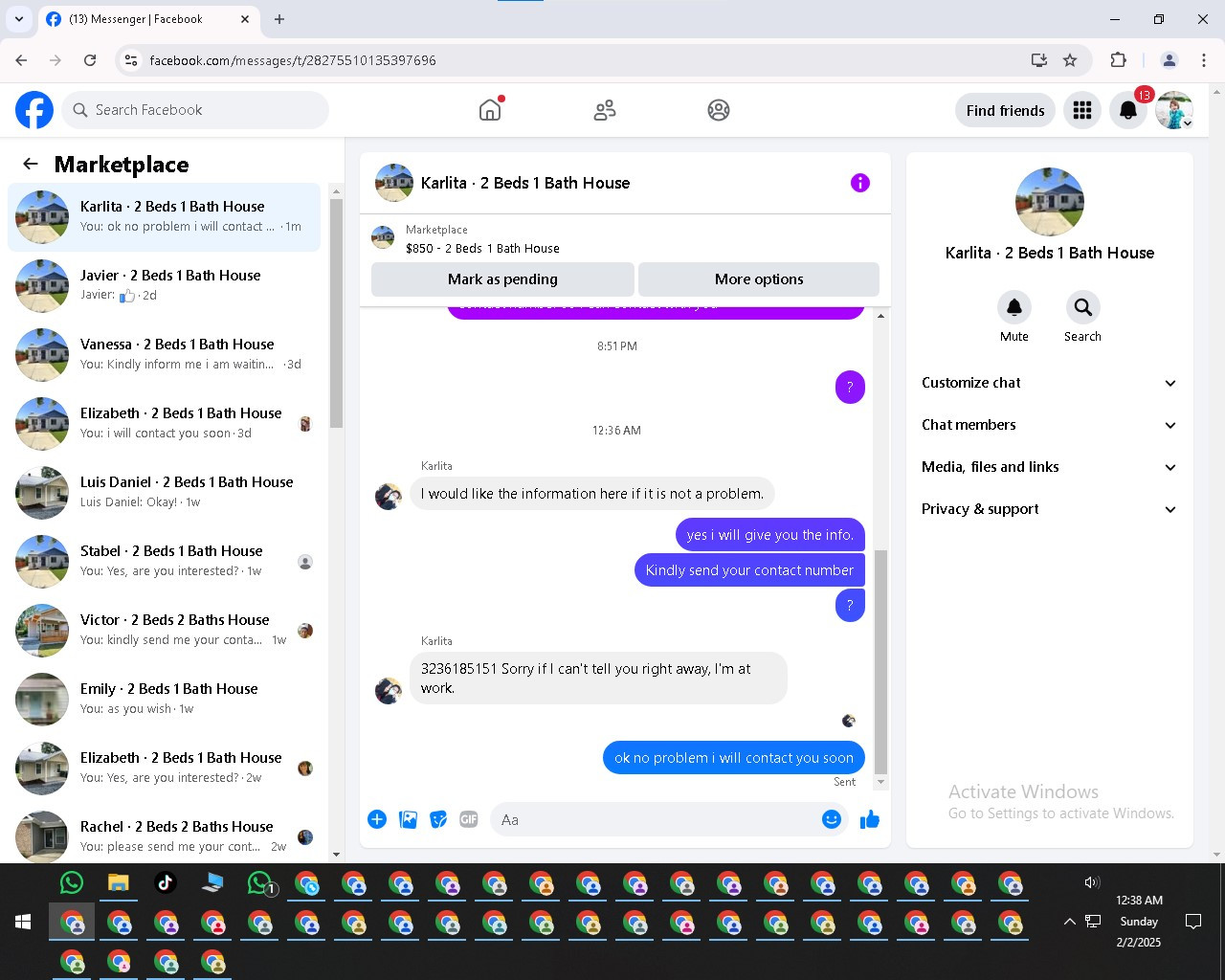Expand Privacy & support section
1225x980 pixels.
tap(1049, 509)
